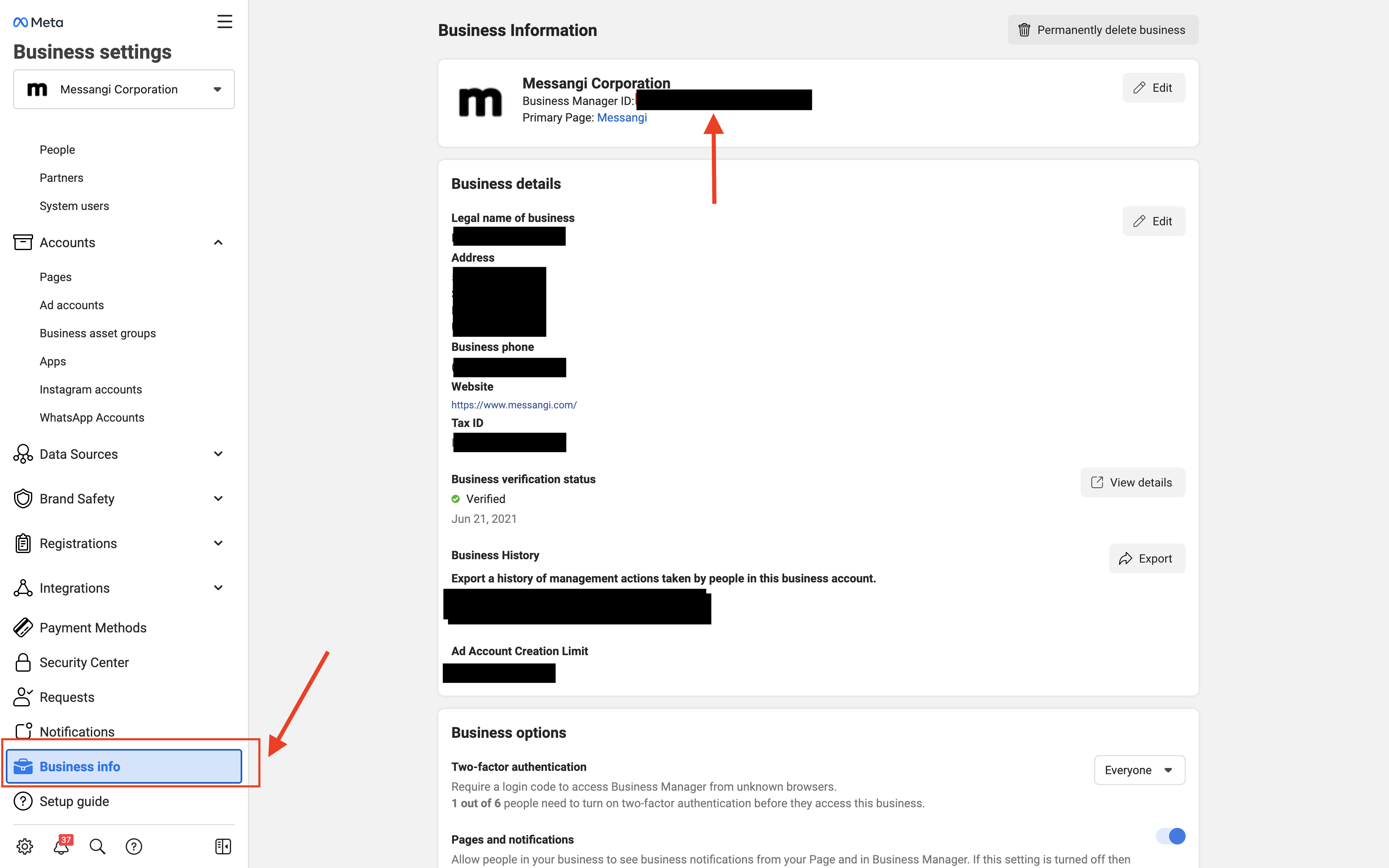Click the hamburger menu icon

point(225,22)
